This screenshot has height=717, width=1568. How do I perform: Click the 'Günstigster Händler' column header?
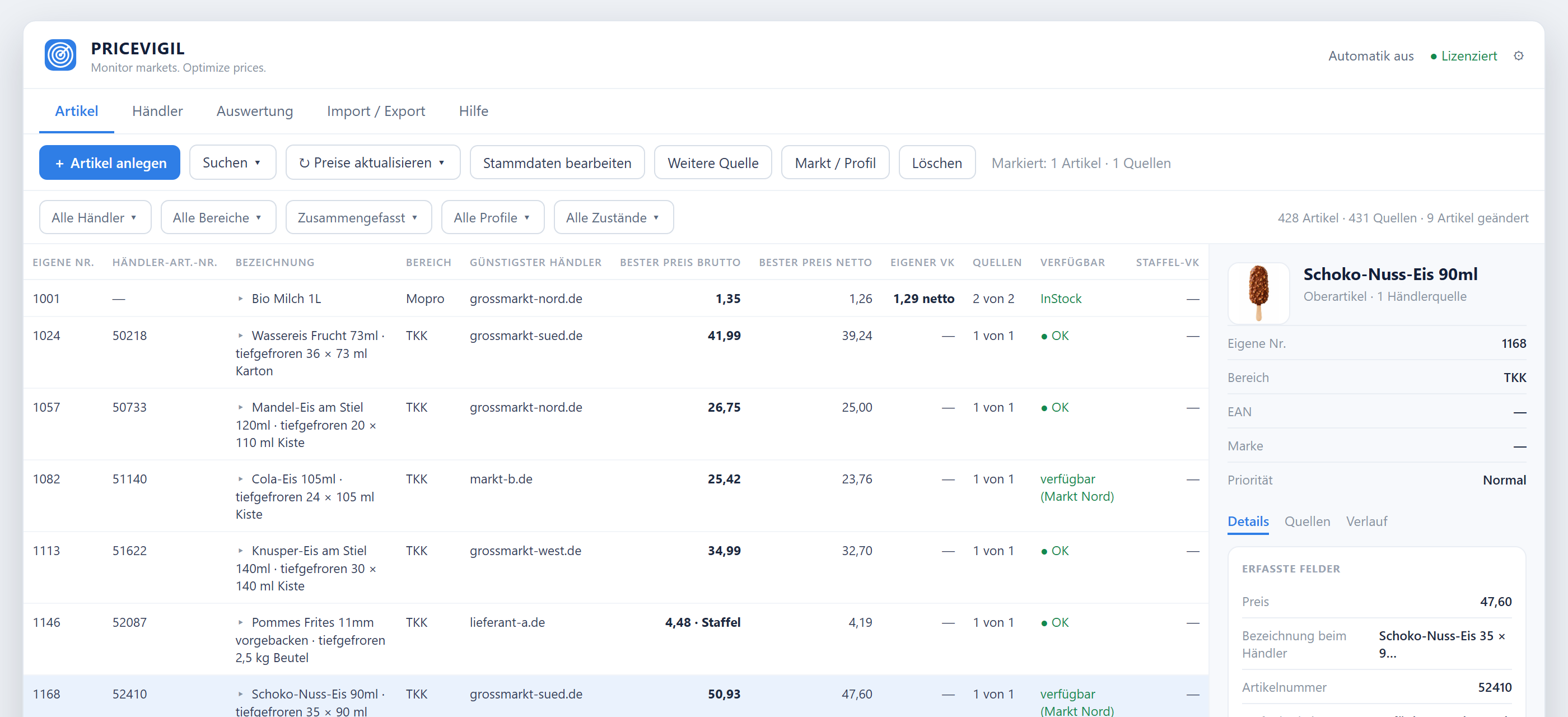pos(536,262)
